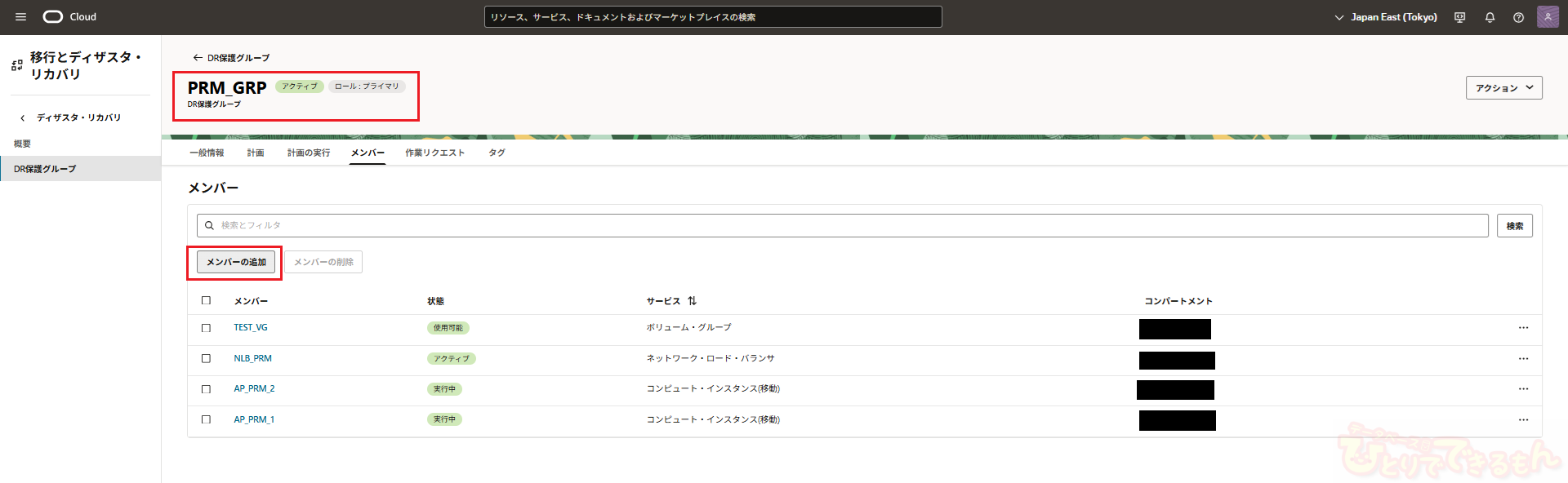Open the AP_PRM_2 member link
Image resolution: width=1568 pixels, height=483 pixels.
[x=254, y=388]
